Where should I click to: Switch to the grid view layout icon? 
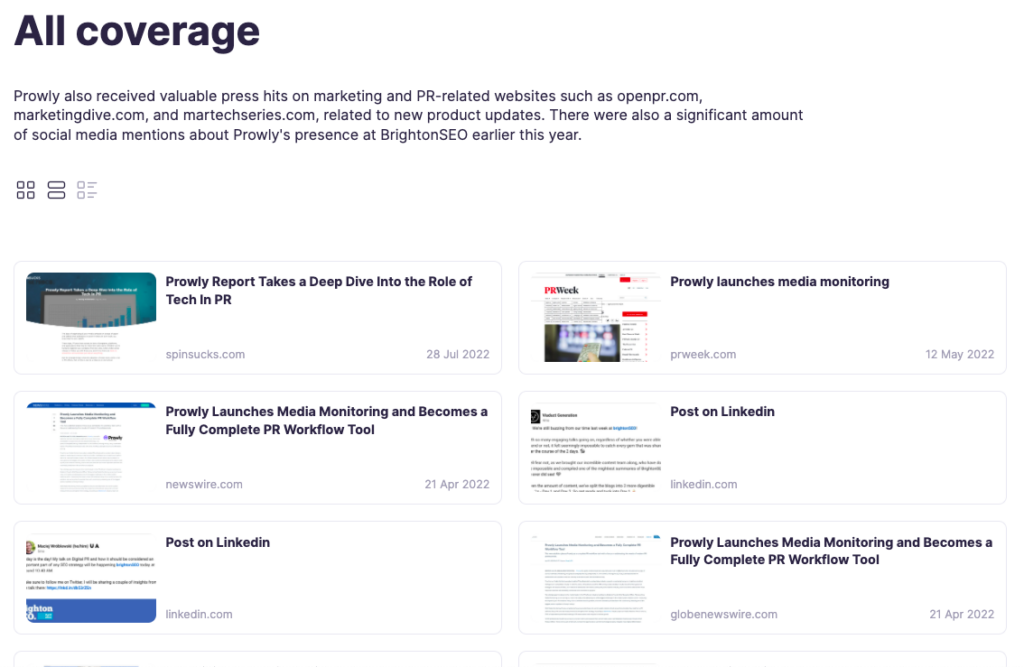tap(26, 190)
